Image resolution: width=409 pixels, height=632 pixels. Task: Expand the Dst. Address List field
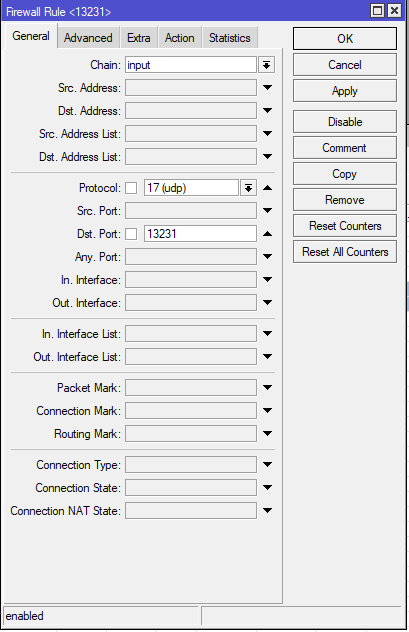click(x=268, y=156)
